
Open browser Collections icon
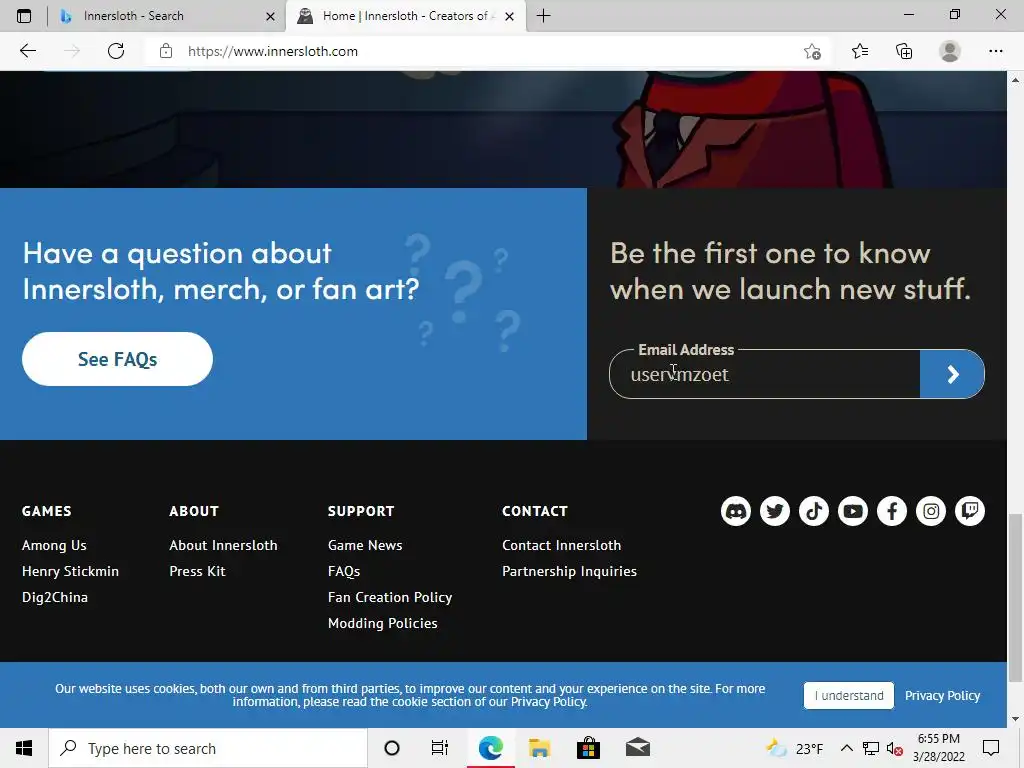[904, 51]
